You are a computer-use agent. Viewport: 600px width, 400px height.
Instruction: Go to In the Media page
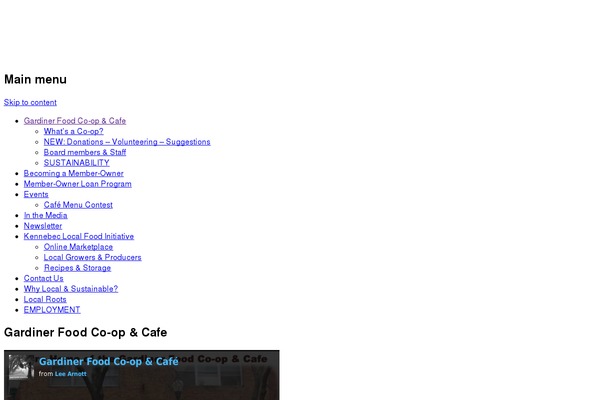(x=46, y=216)
